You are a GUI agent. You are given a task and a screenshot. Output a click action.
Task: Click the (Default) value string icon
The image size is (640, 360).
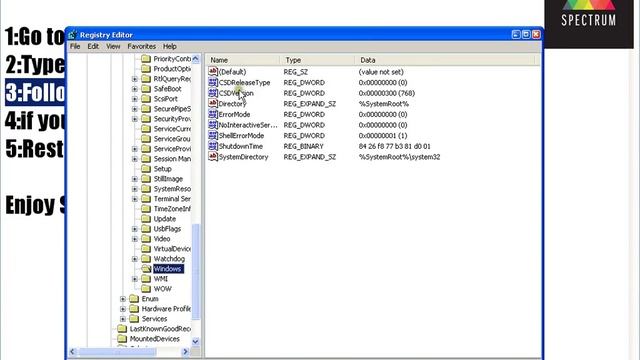coord(213,71)
